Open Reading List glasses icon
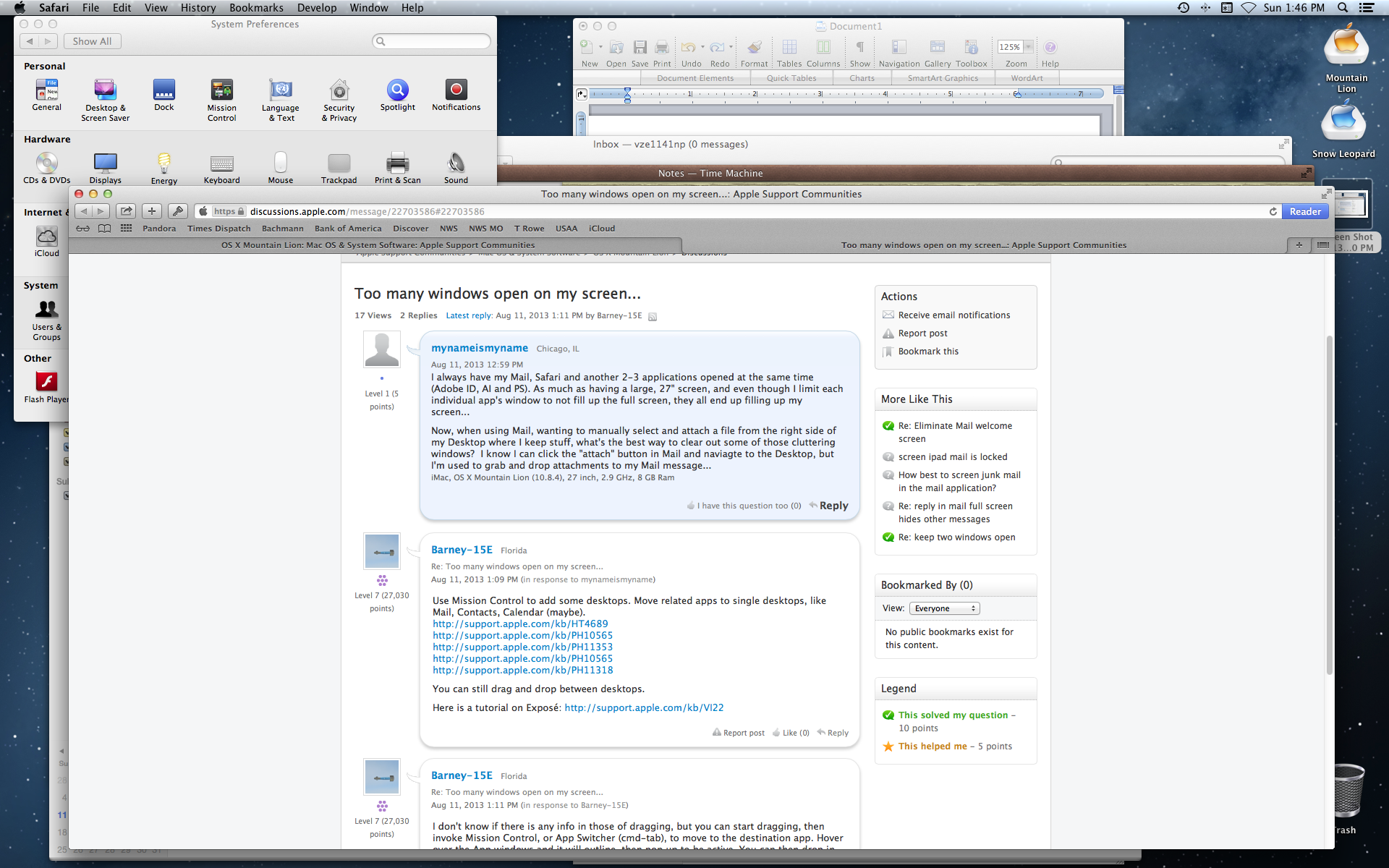The image size is (1389, 868). click(83, 229)
